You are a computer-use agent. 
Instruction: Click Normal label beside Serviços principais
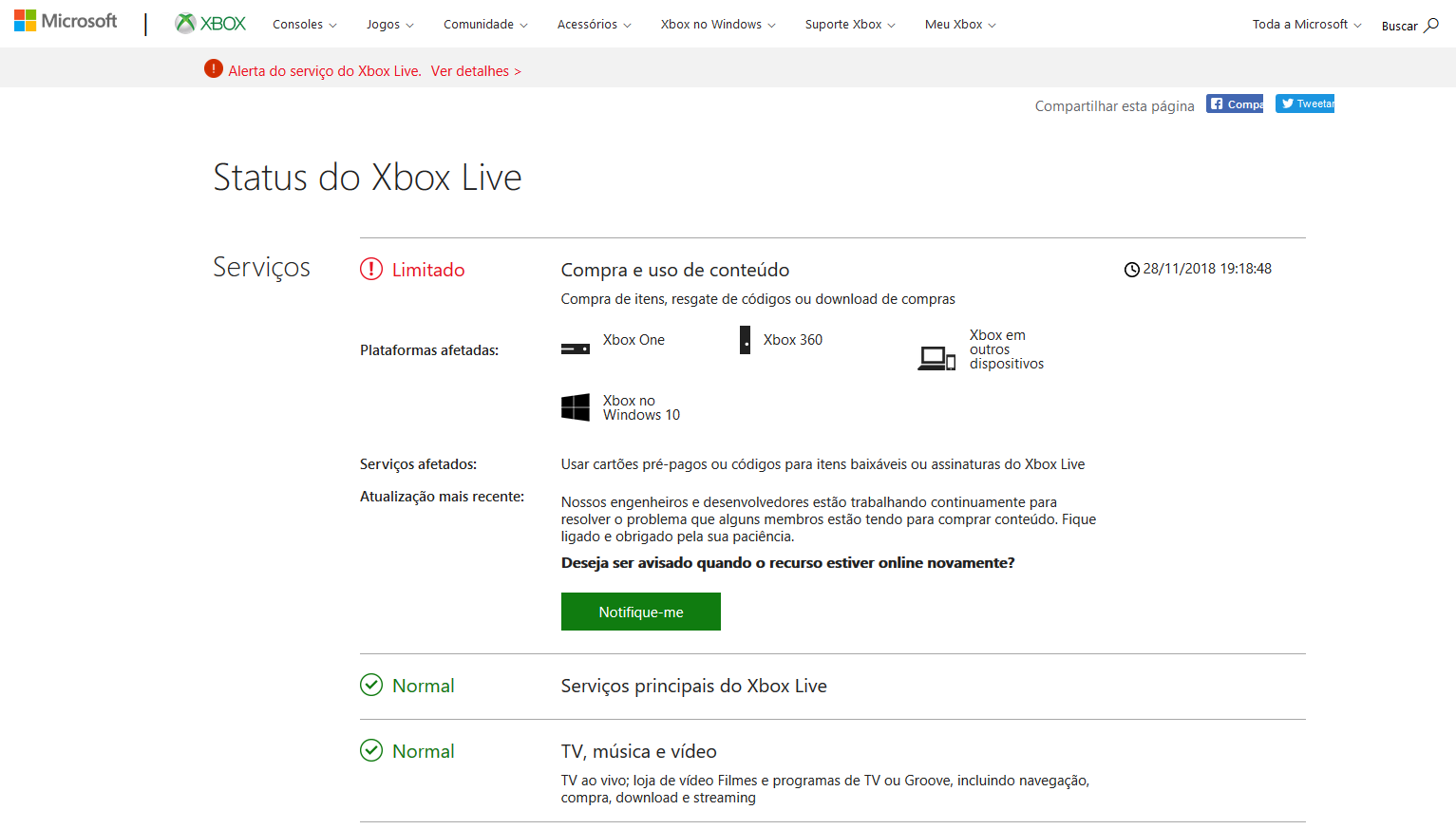coord(424,686)
